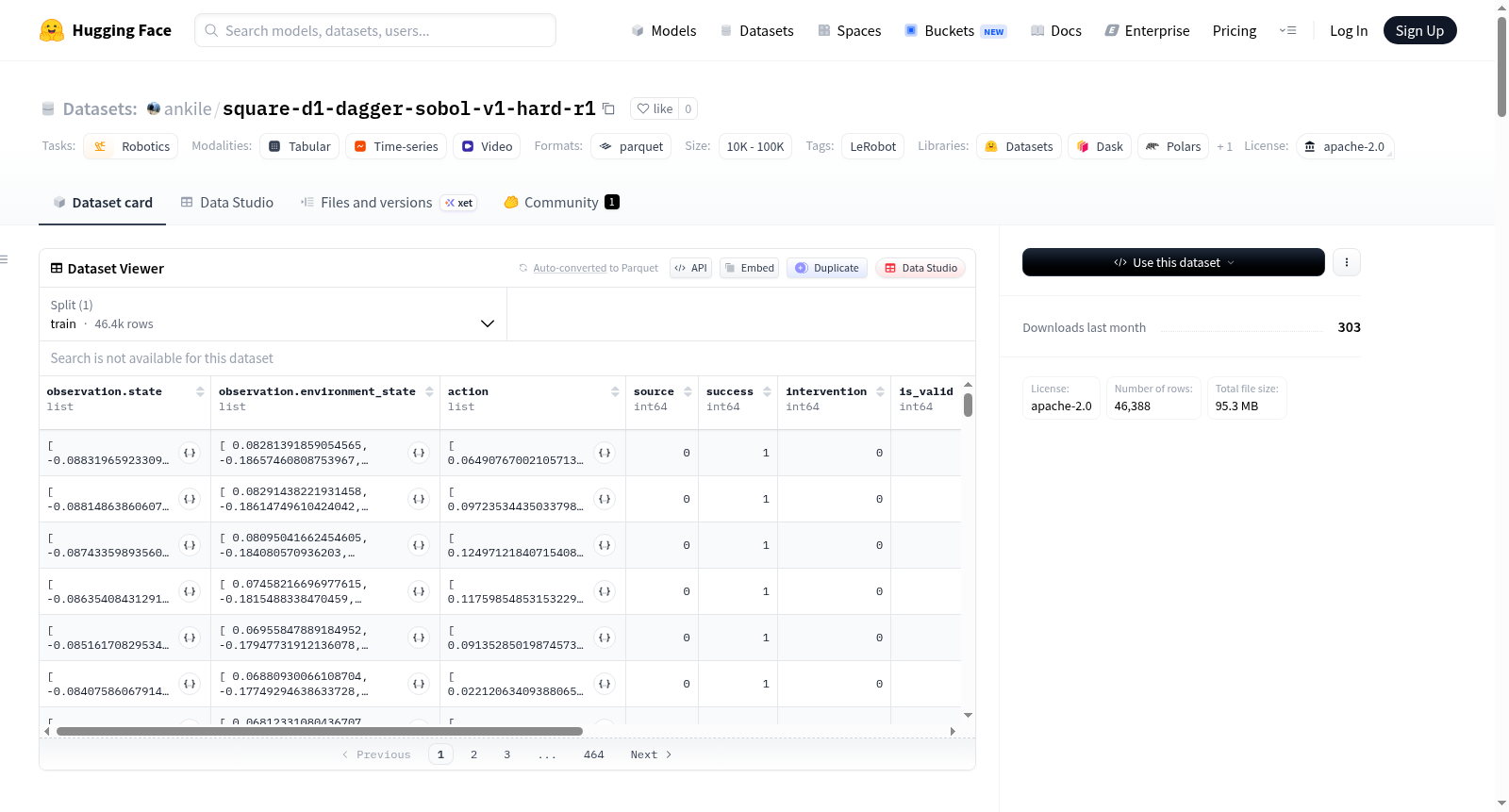Click the ankile user avatar icon
Screen dimensions: 1509x812
(154, 108)
